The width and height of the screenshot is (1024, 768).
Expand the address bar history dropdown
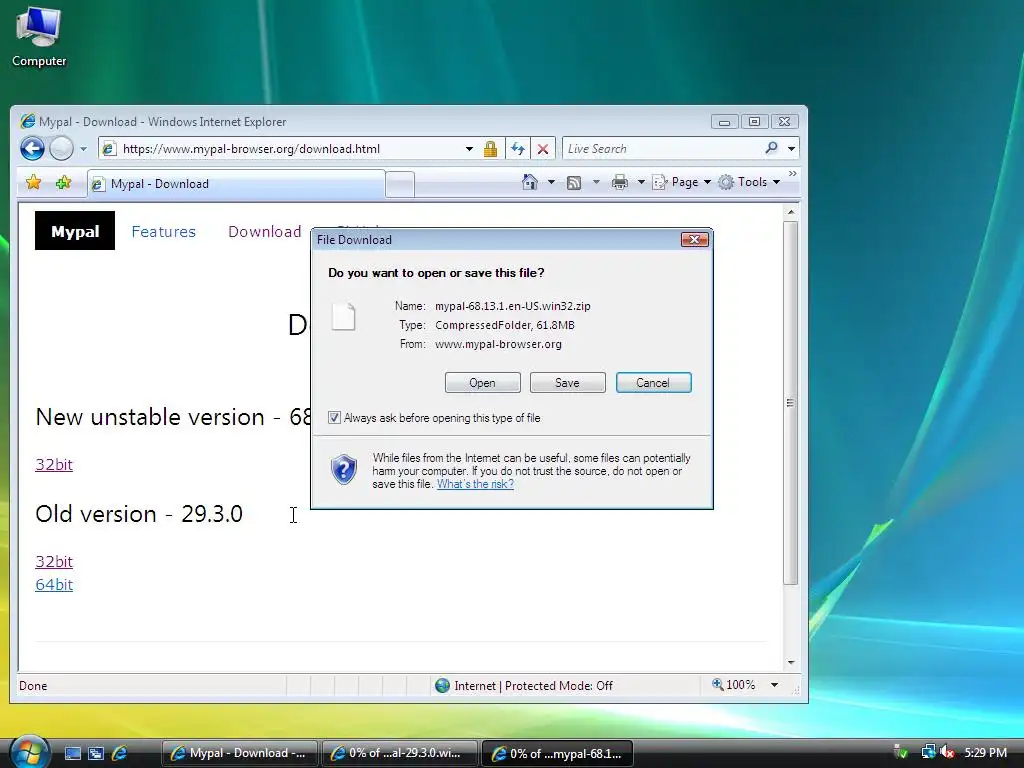click(x=469, y=149)
